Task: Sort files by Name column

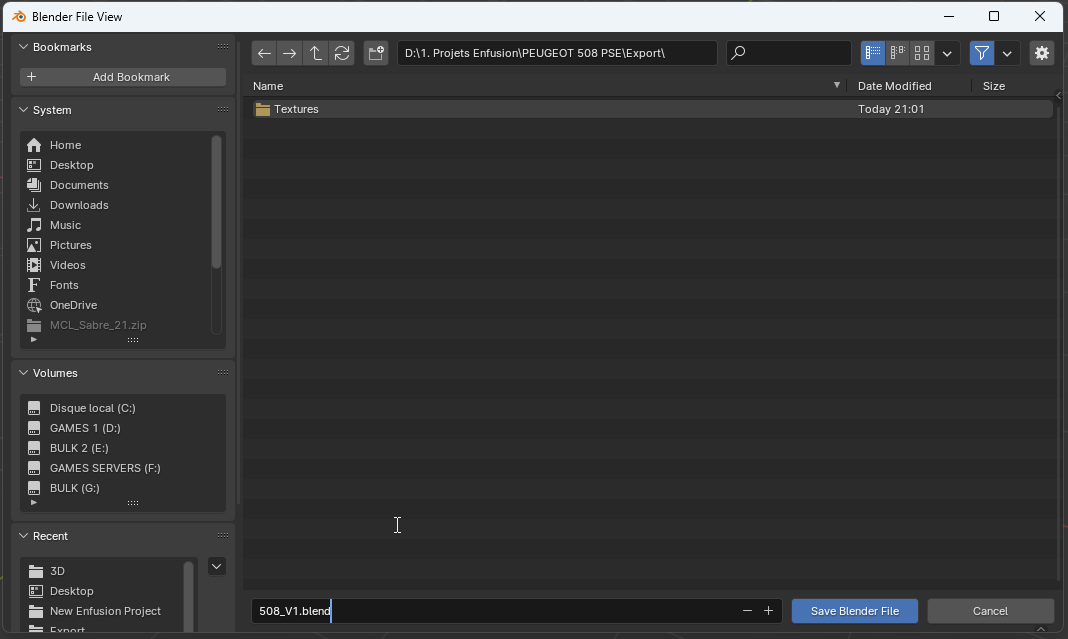Action: tap(546, 86)
